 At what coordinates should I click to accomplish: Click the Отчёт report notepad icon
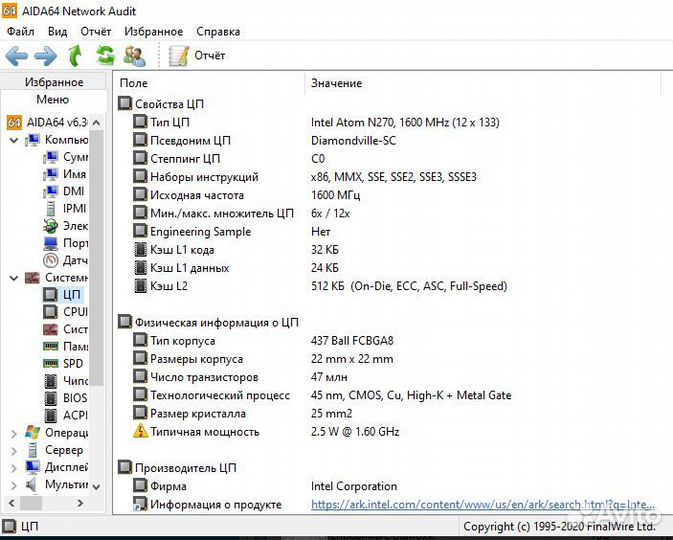(x=178, y=56)
